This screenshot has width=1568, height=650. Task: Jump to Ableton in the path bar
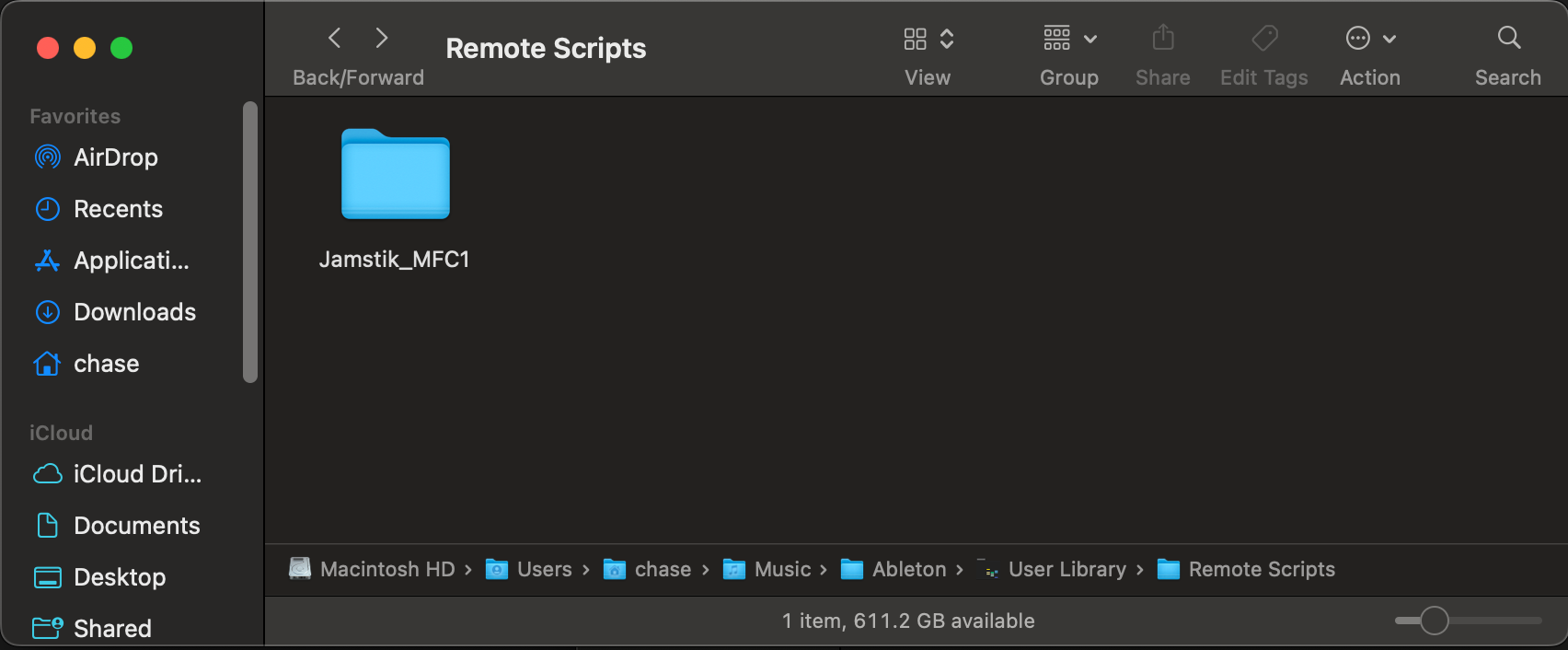point(909,569)
